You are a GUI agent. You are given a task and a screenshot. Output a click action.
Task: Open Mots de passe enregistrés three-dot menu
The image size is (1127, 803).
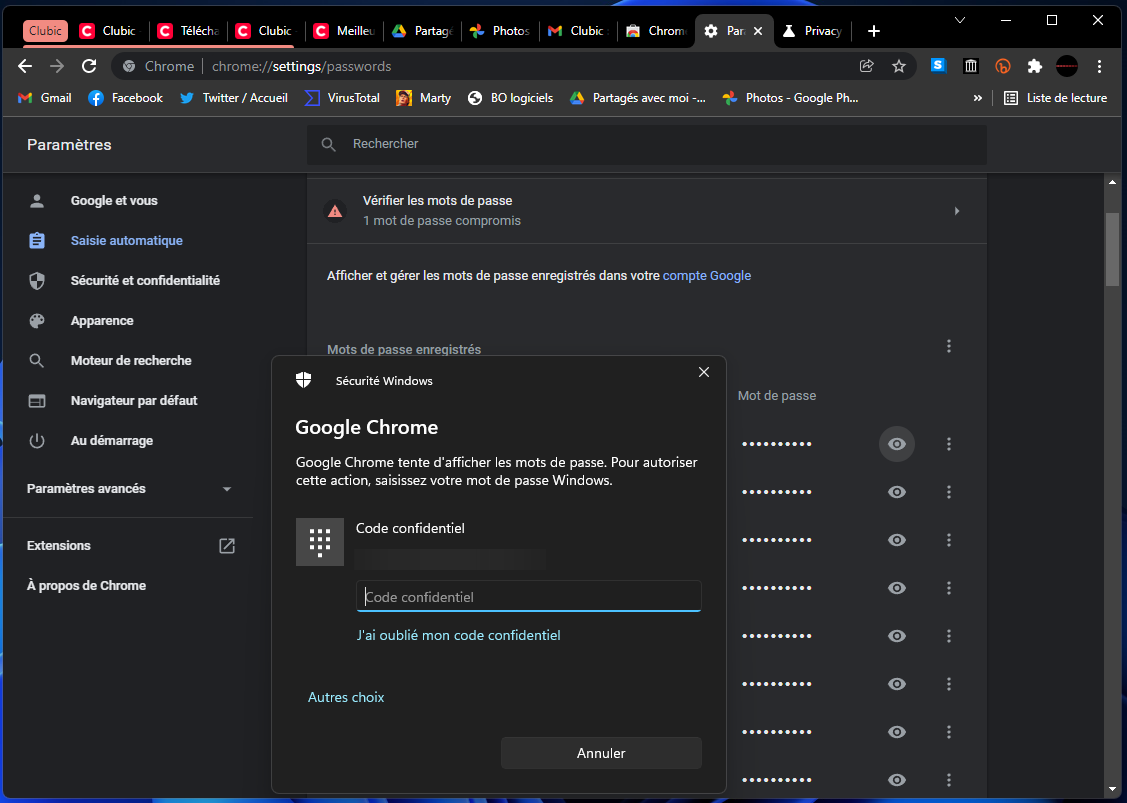pyautogui.click(x=949, y=347)
